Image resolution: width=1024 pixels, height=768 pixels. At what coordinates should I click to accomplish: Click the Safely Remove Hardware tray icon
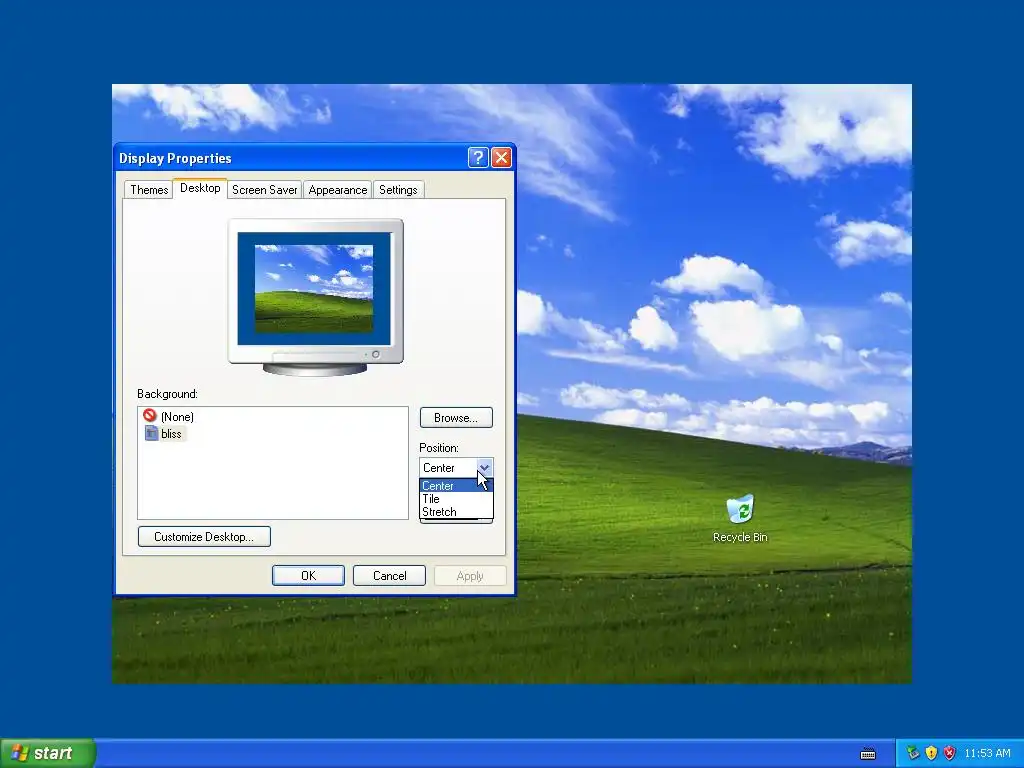[912, 753]
